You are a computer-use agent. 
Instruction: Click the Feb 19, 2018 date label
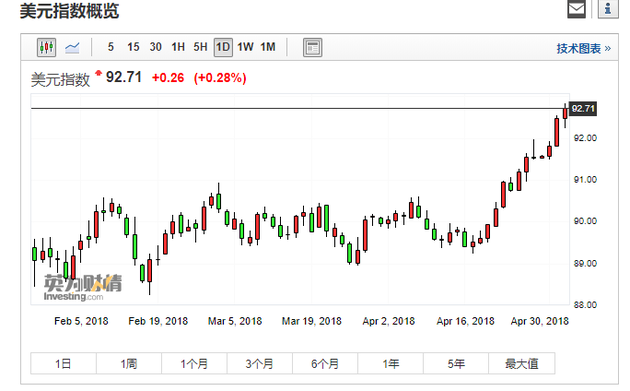pyautogui.click(x=158, y=321)
